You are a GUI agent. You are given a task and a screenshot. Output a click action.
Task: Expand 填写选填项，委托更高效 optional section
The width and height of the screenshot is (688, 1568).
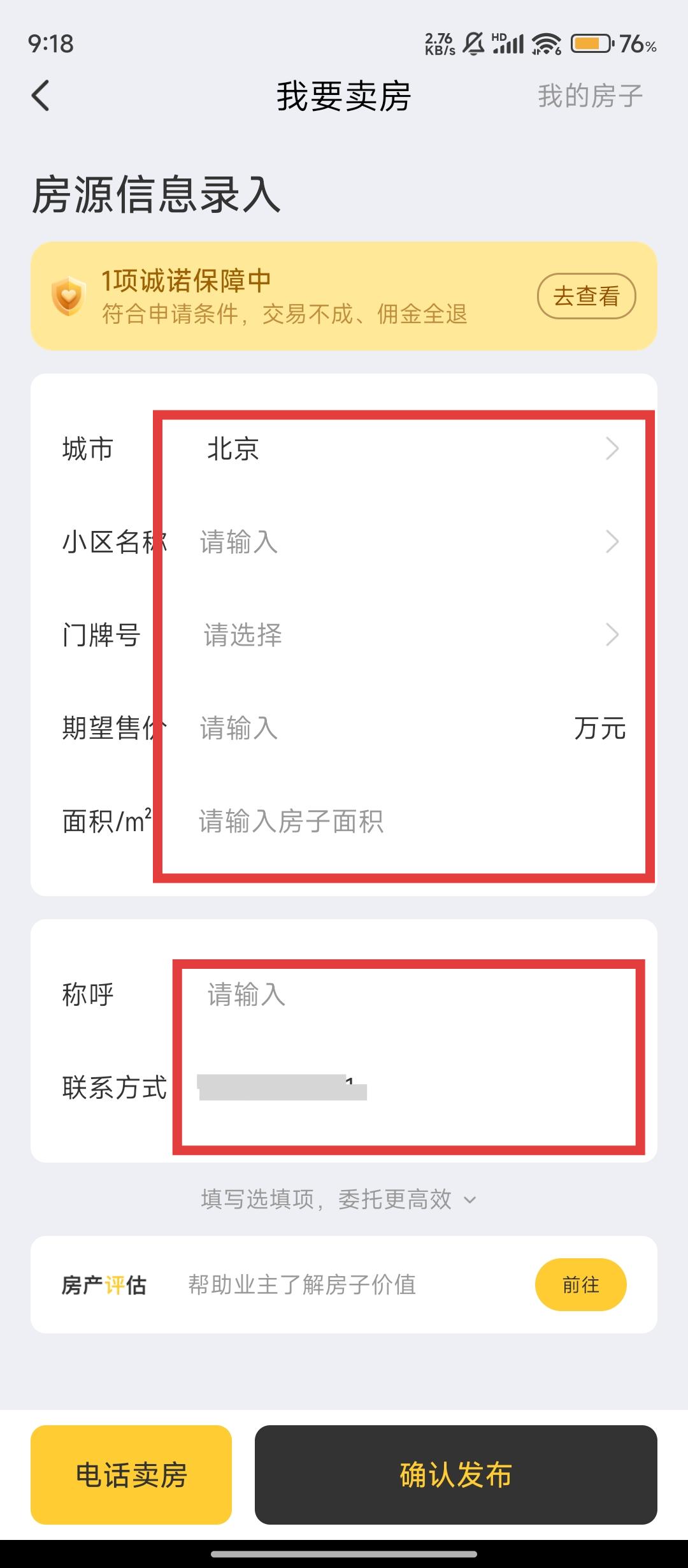coord(339,1200)
